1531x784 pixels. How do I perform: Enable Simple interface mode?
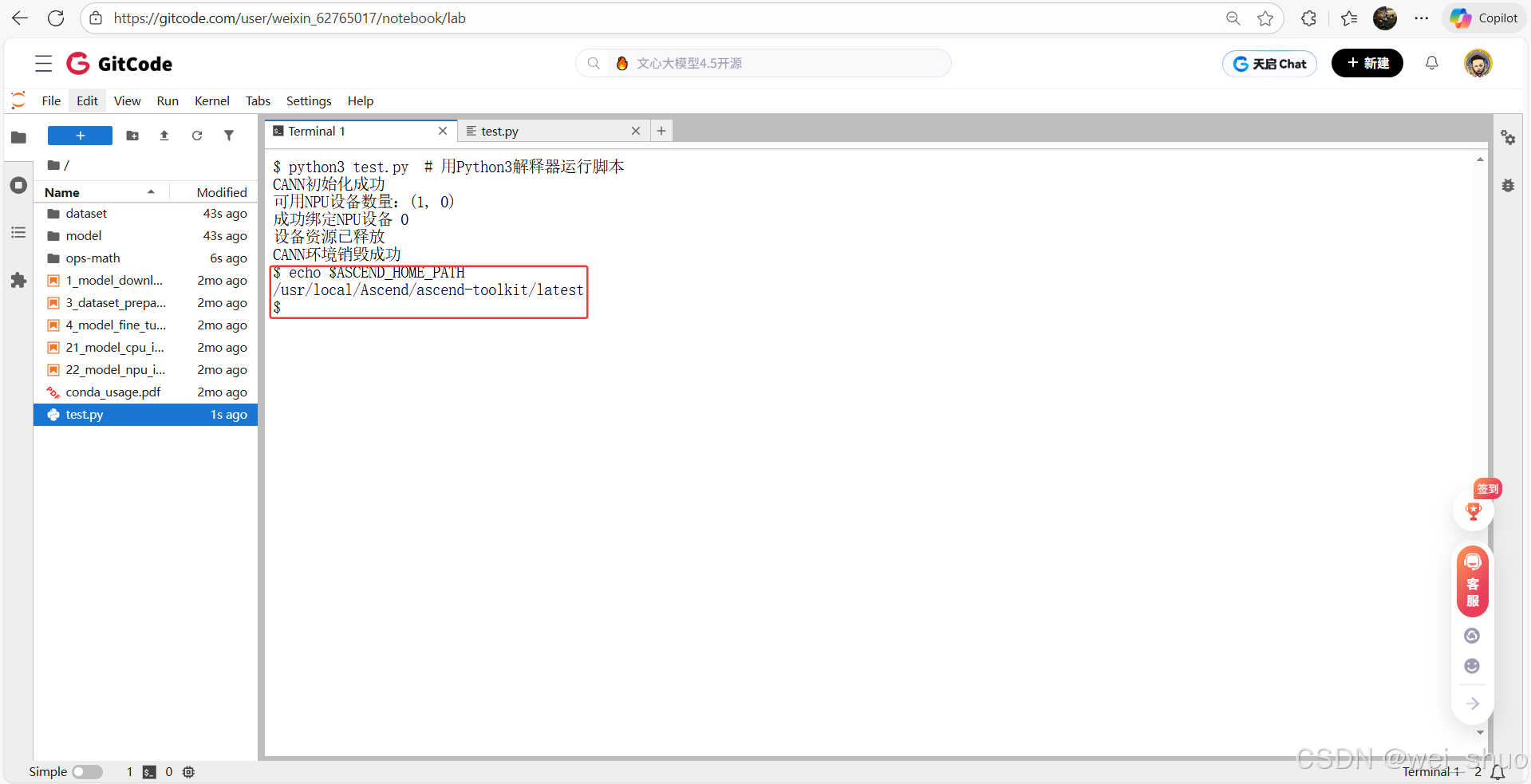88,771
